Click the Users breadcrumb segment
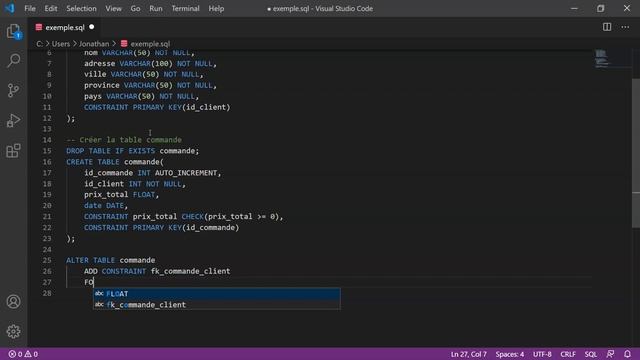This screenshot has width=640, height=360. (61, 44)
